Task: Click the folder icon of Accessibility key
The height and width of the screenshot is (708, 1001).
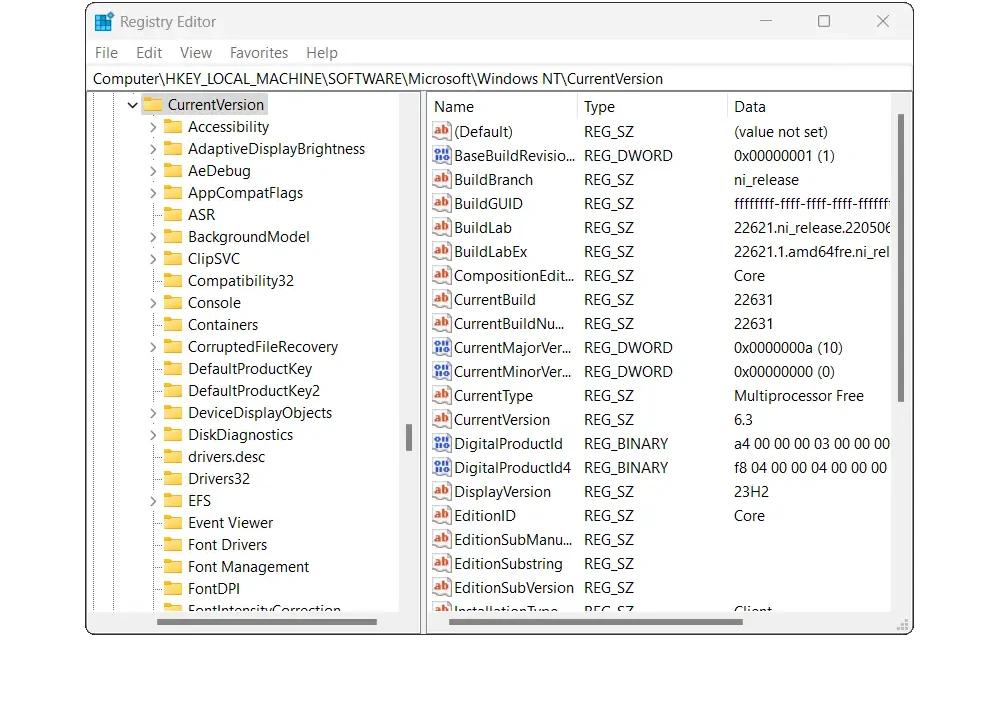Action: tap(173, 126)
